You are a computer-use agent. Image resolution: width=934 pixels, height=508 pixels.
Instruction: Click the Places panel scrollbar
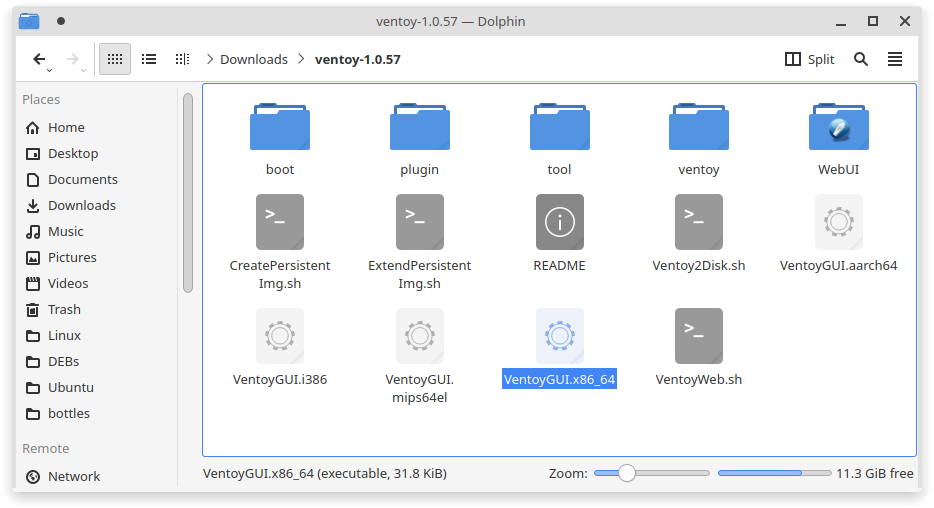tap(188, 193)
